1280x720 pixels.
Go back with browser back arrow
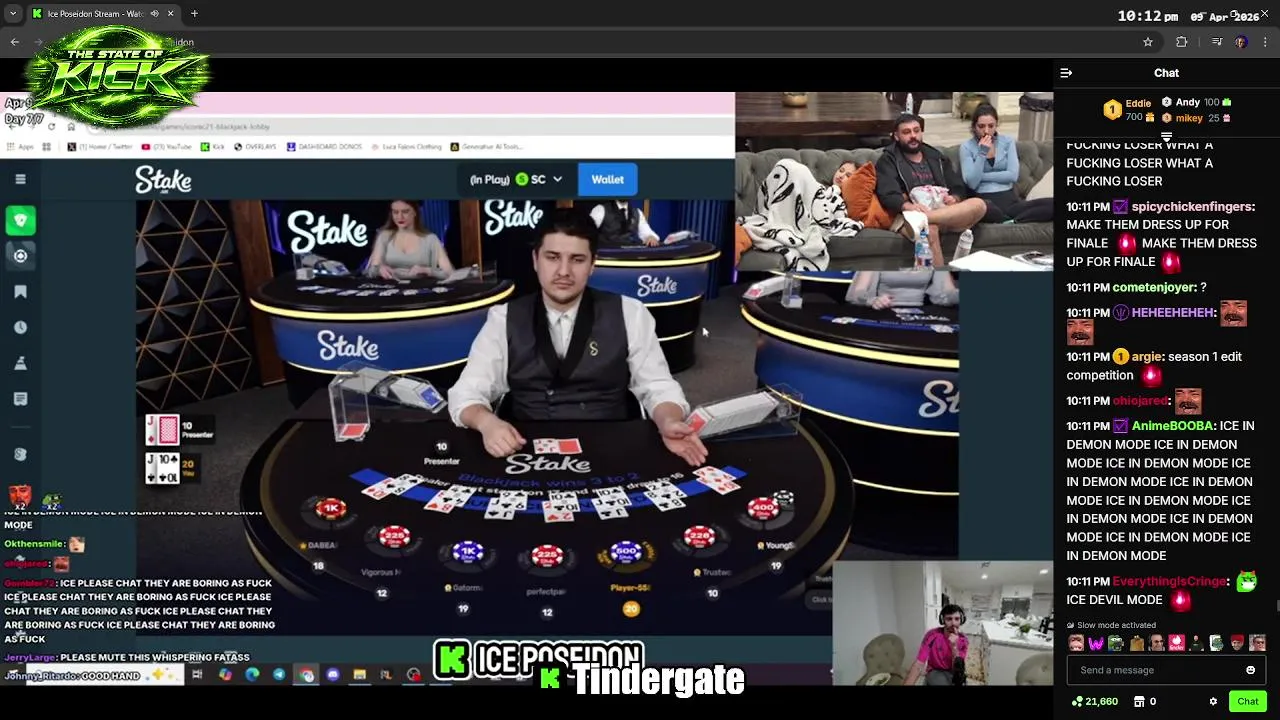click(x=14, y=42)
